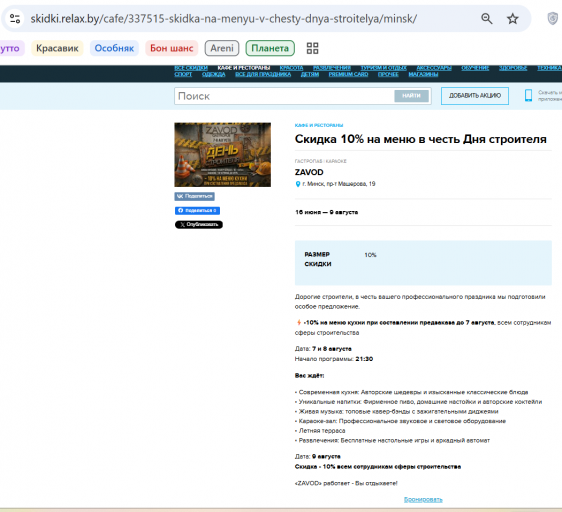The width and height of the screenshot is (562, 512).
Task: Click the lightning bolt emoji before -10%
Action: tap(299, 322)
